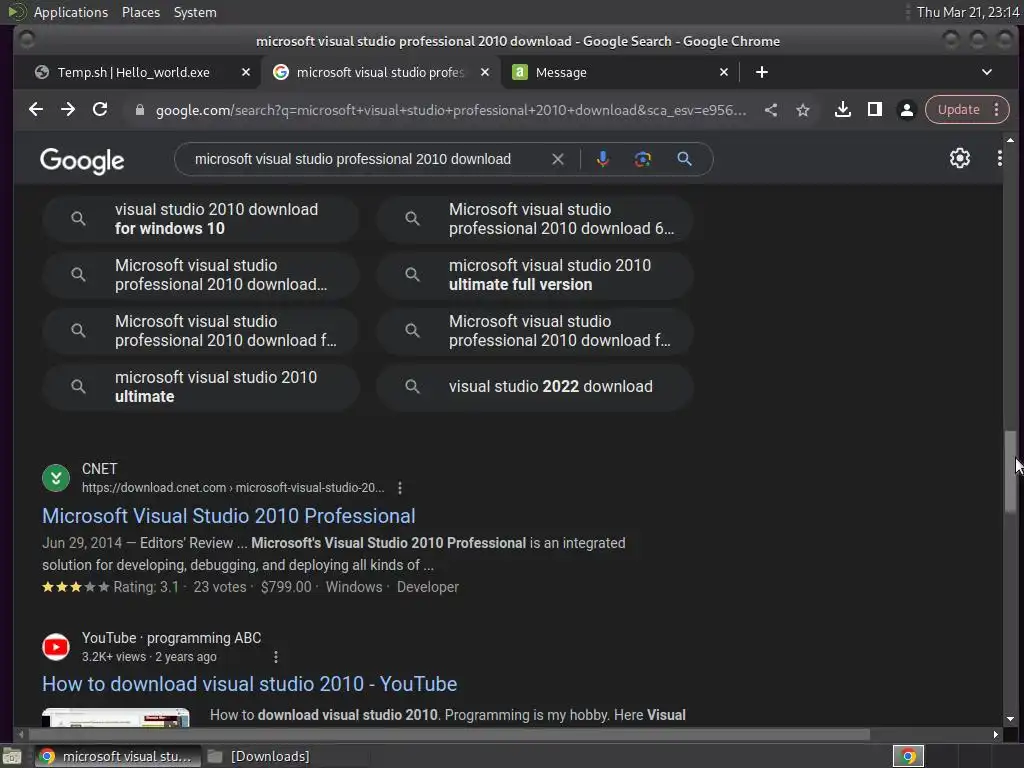Click scroll-up arrow of vertical scrollbar
1024x768 pixels.
click(1010, 140)
